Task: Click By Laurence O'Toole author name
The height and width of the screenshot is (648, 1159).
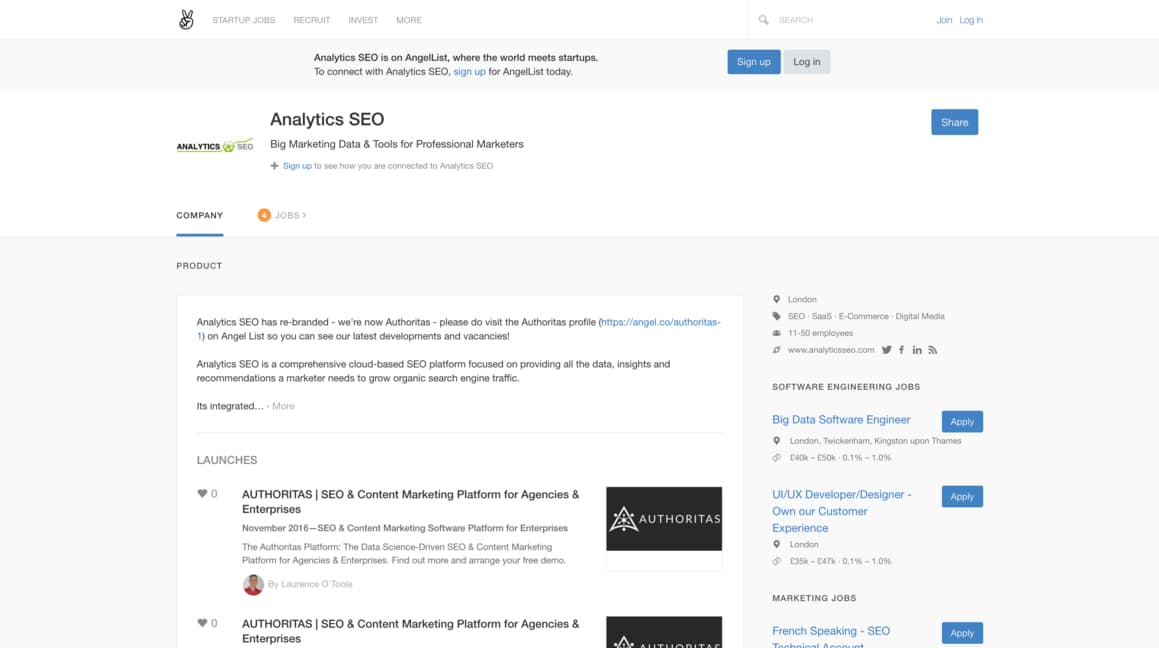Action: [x=310, y=584]
